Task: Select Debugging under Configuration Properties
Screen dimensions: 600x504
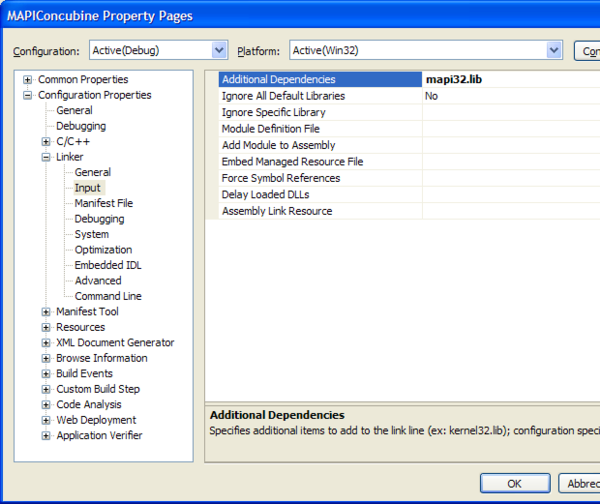Action: coord(80,127)
